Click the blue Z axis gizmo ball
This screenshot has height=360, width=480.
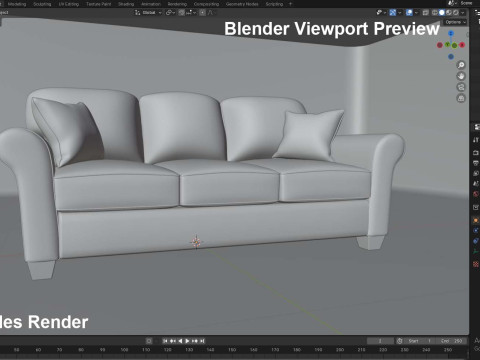point(451,33)
